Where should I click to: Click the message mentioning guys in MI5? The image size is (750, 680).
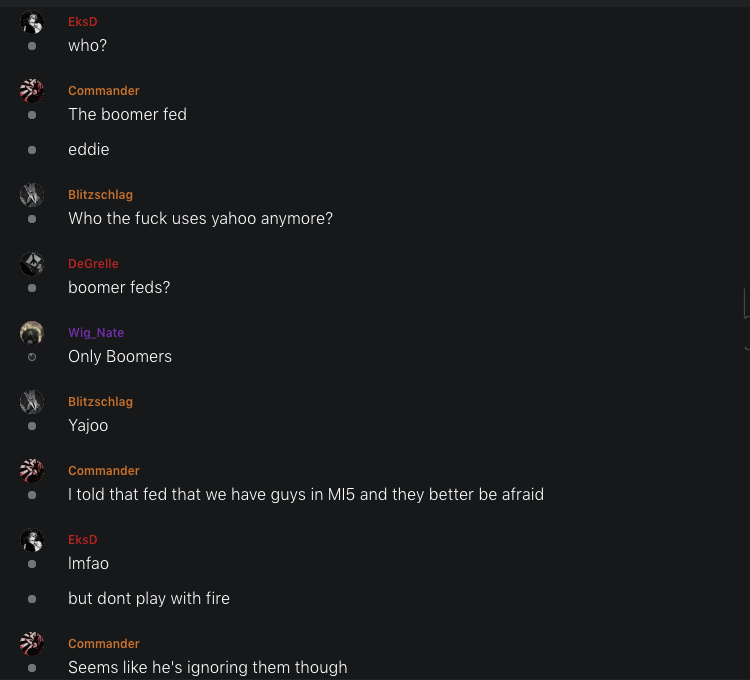[306, 495]
